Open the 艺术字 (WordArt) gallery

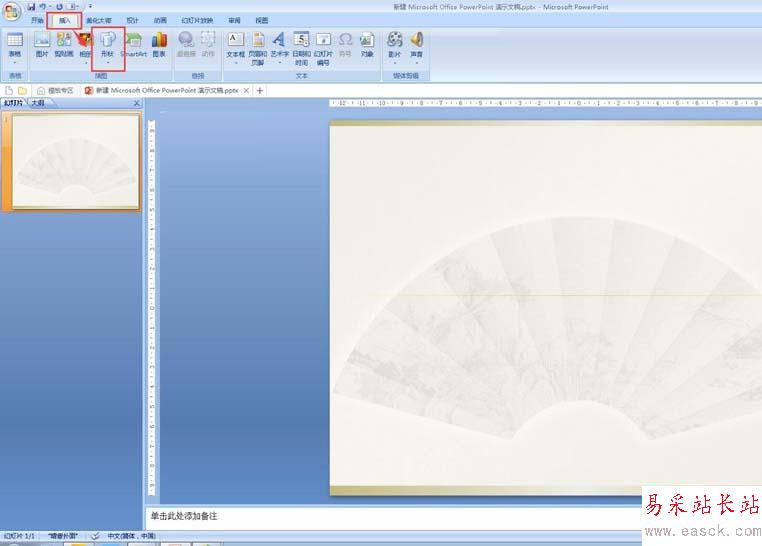(x=279, y=48)
